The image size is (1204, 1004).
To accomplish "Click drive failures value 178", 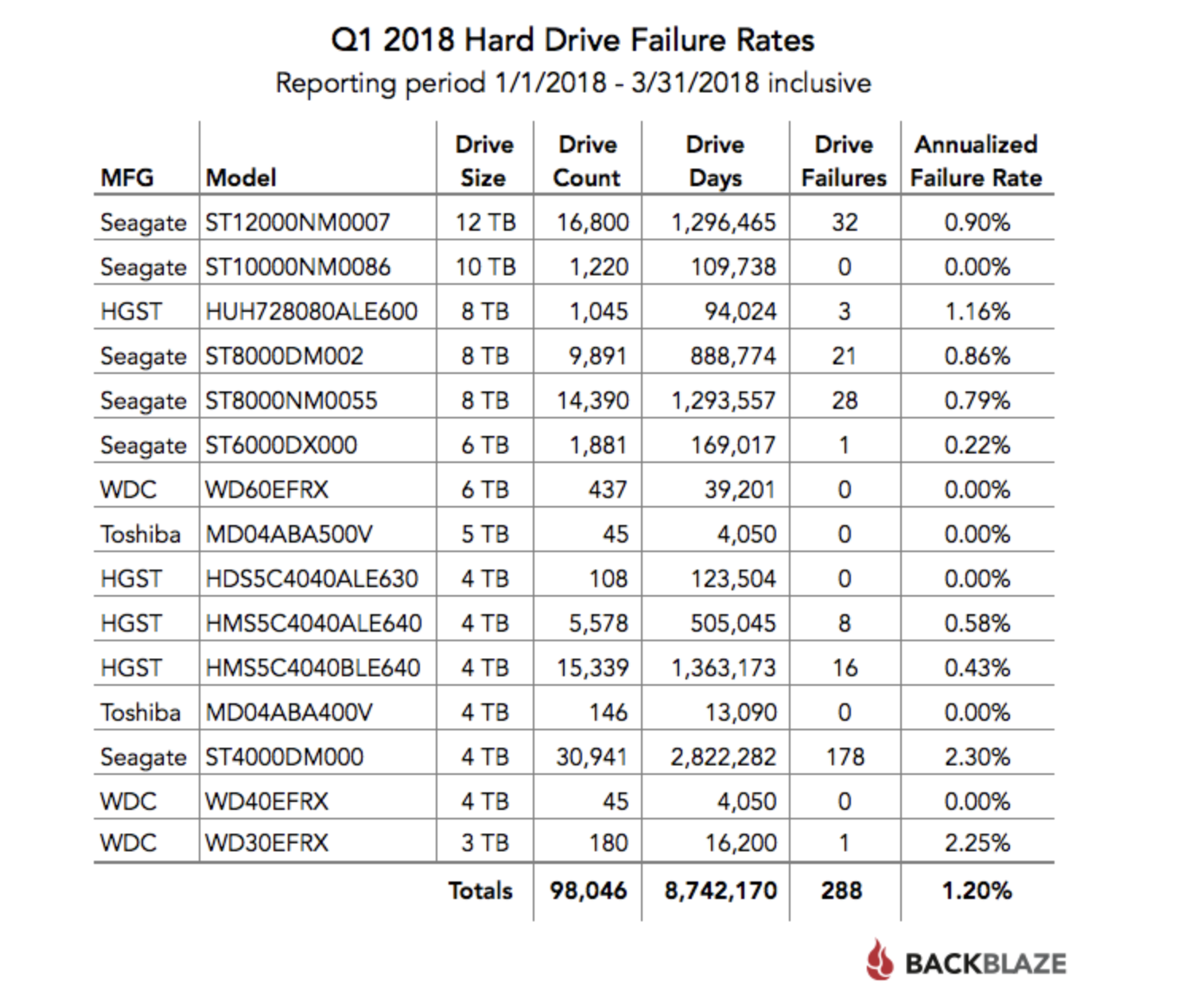I will pyautogui.click(x=845, y=757).
